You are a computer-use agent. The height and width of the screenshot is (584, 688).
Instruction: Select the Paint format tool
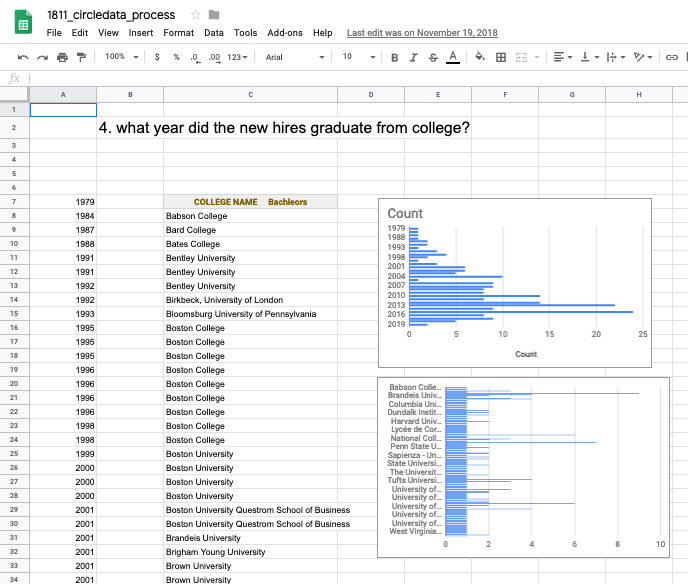82,57
